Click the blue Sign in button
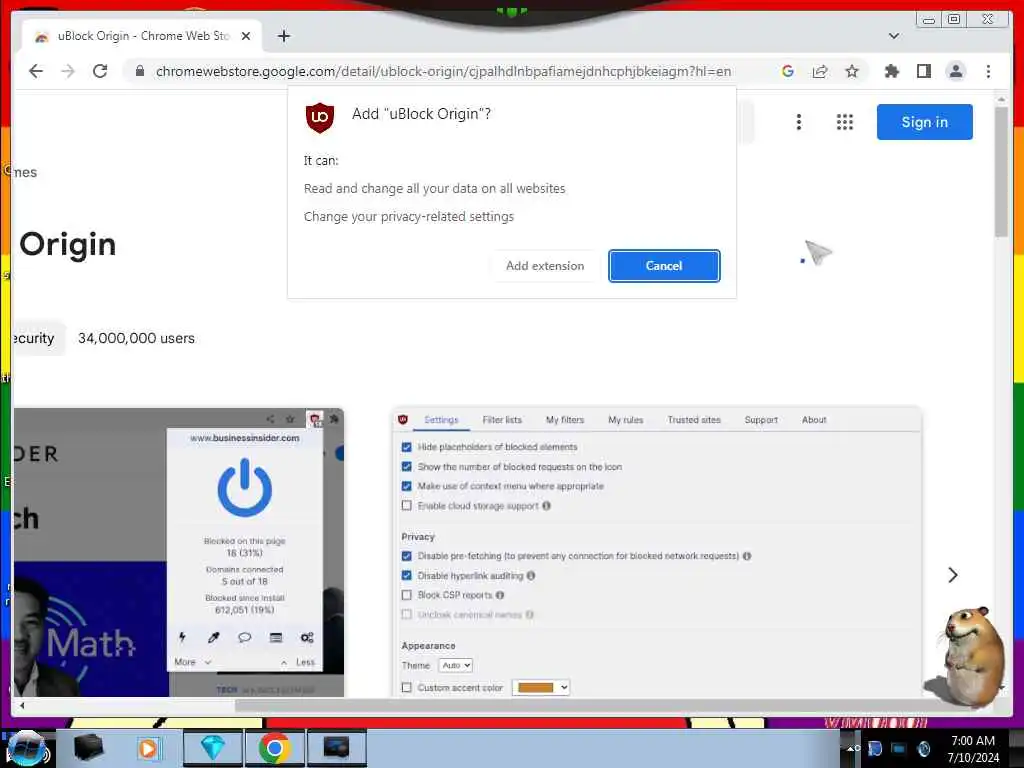1024x768 pixels. click(924, 122)
